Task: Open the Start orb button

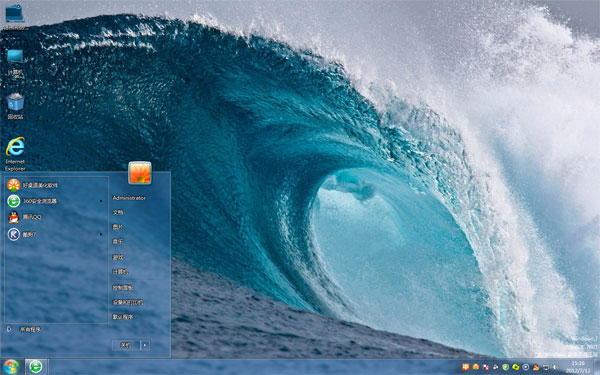Action: tap(10, 367)
